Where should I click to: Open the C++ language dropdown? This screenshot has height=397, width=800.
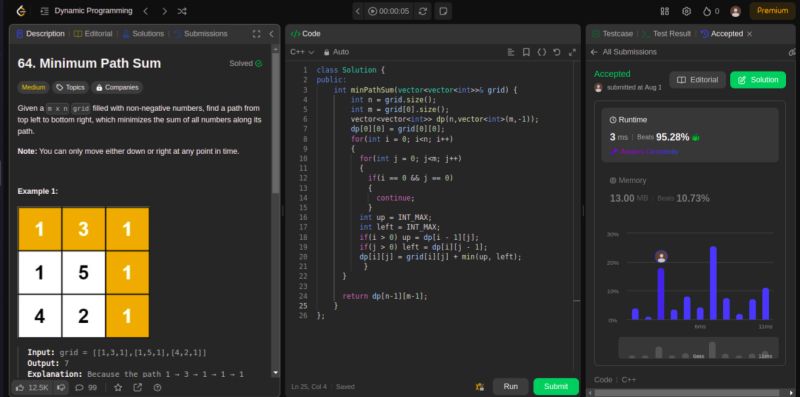(302, 52)
